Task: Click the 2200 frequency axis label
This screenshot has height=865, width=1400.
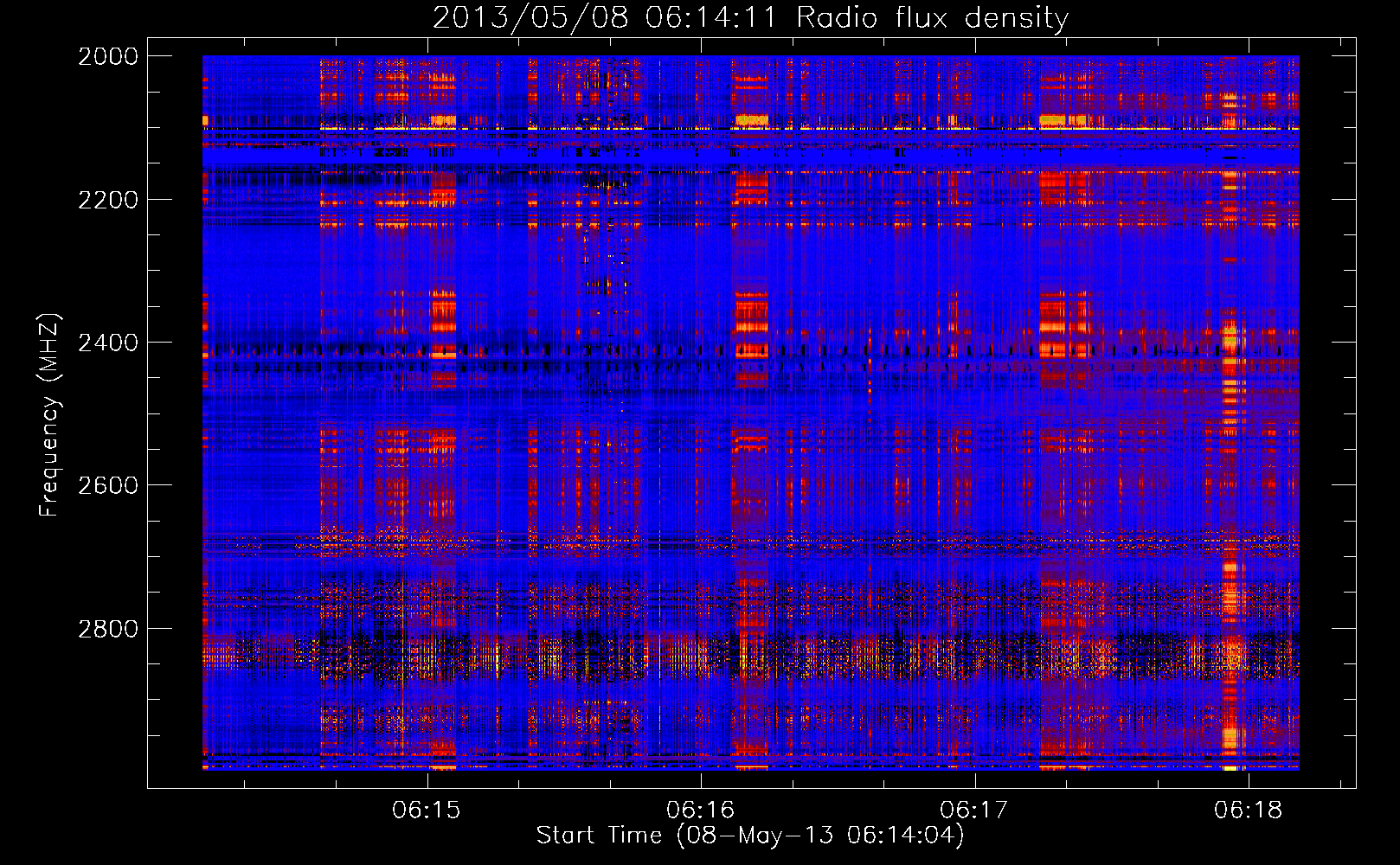Action: [108, 200]
